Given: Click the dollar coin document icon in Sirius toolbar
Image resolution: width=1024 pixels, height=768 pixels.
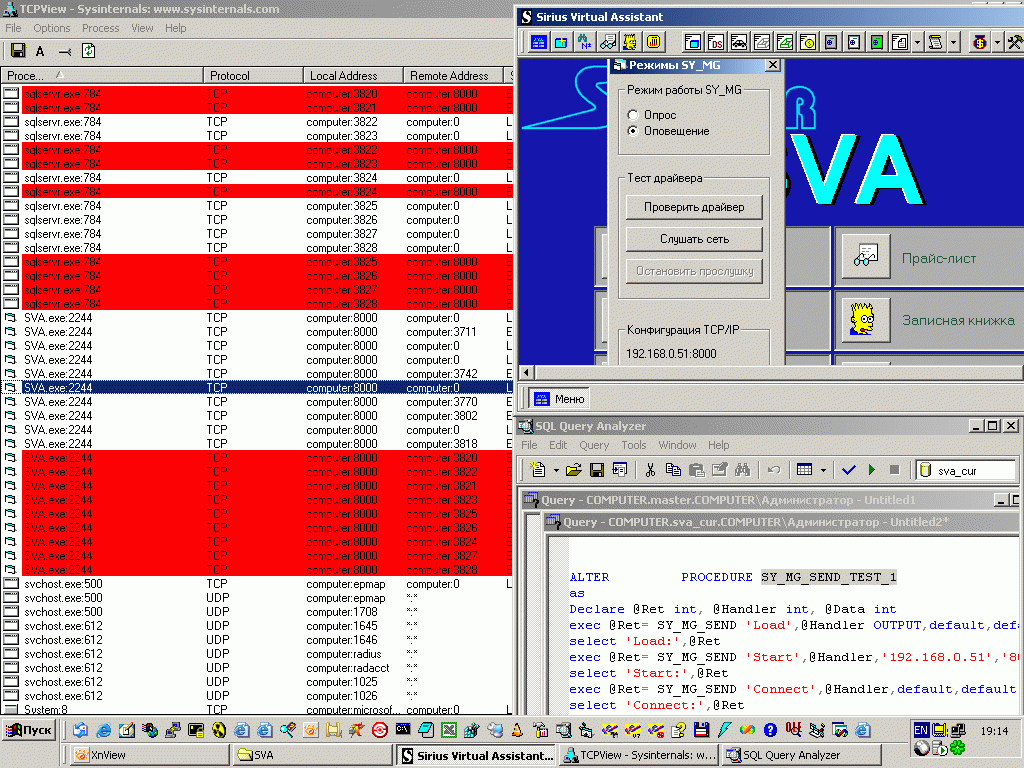Looking at the screenshot, I should tap(808, 42).
